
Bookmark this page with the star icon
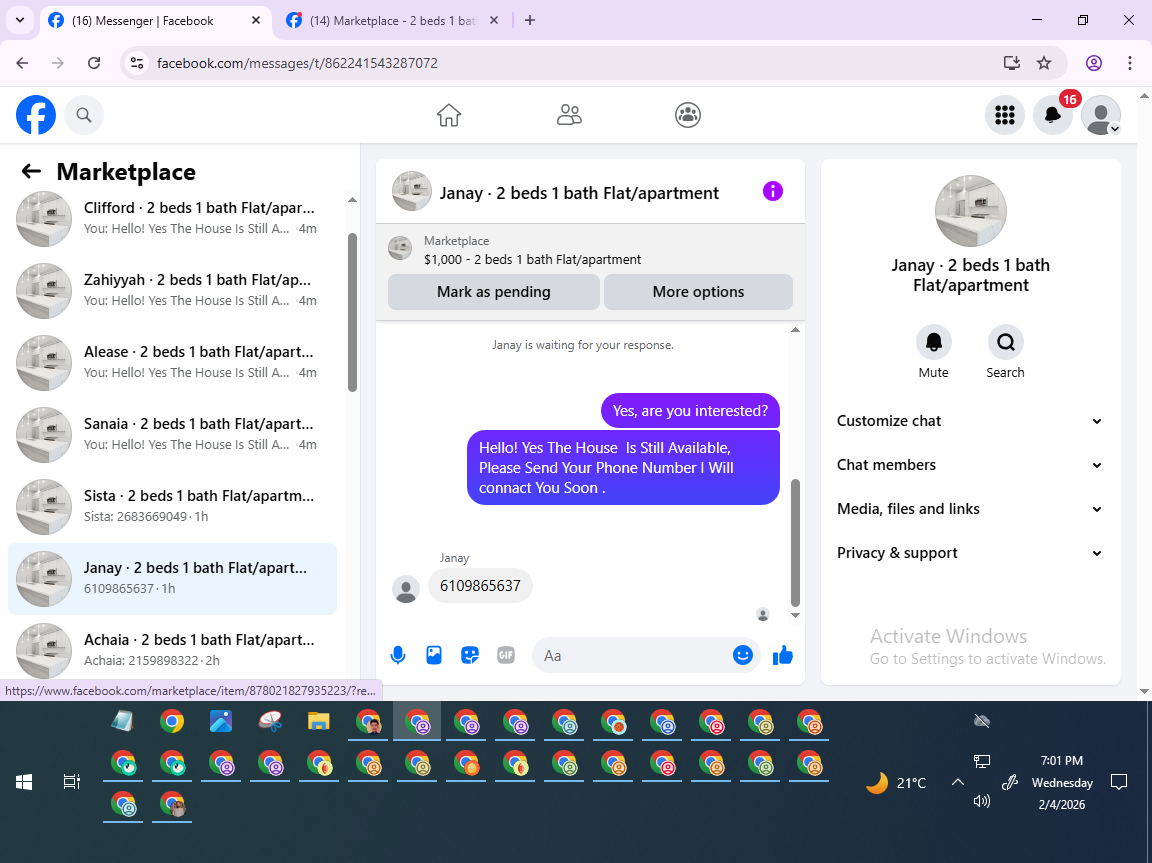[x=1044, y=63]
